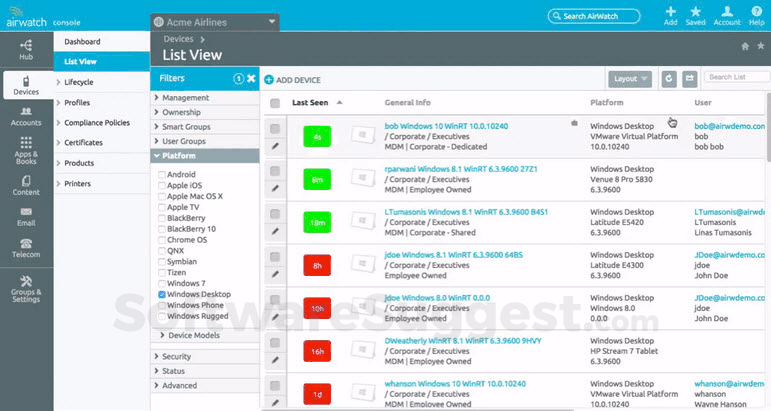The width and height of the screenshot is (771, 411).
Task: Check the Android platform filter
Action: click(163, 174)
